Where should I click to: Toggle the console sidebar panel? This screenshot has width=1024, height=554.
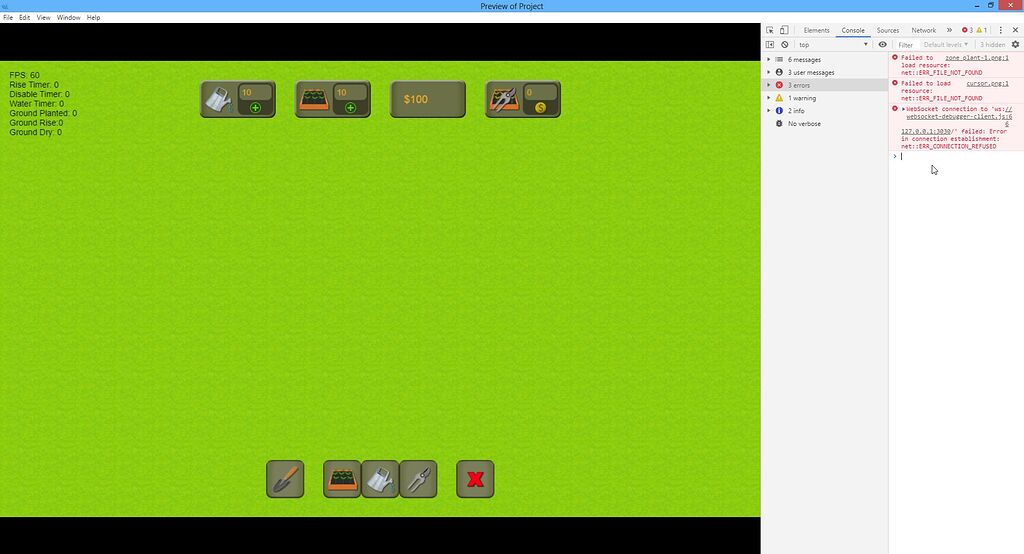pos(770,45)
